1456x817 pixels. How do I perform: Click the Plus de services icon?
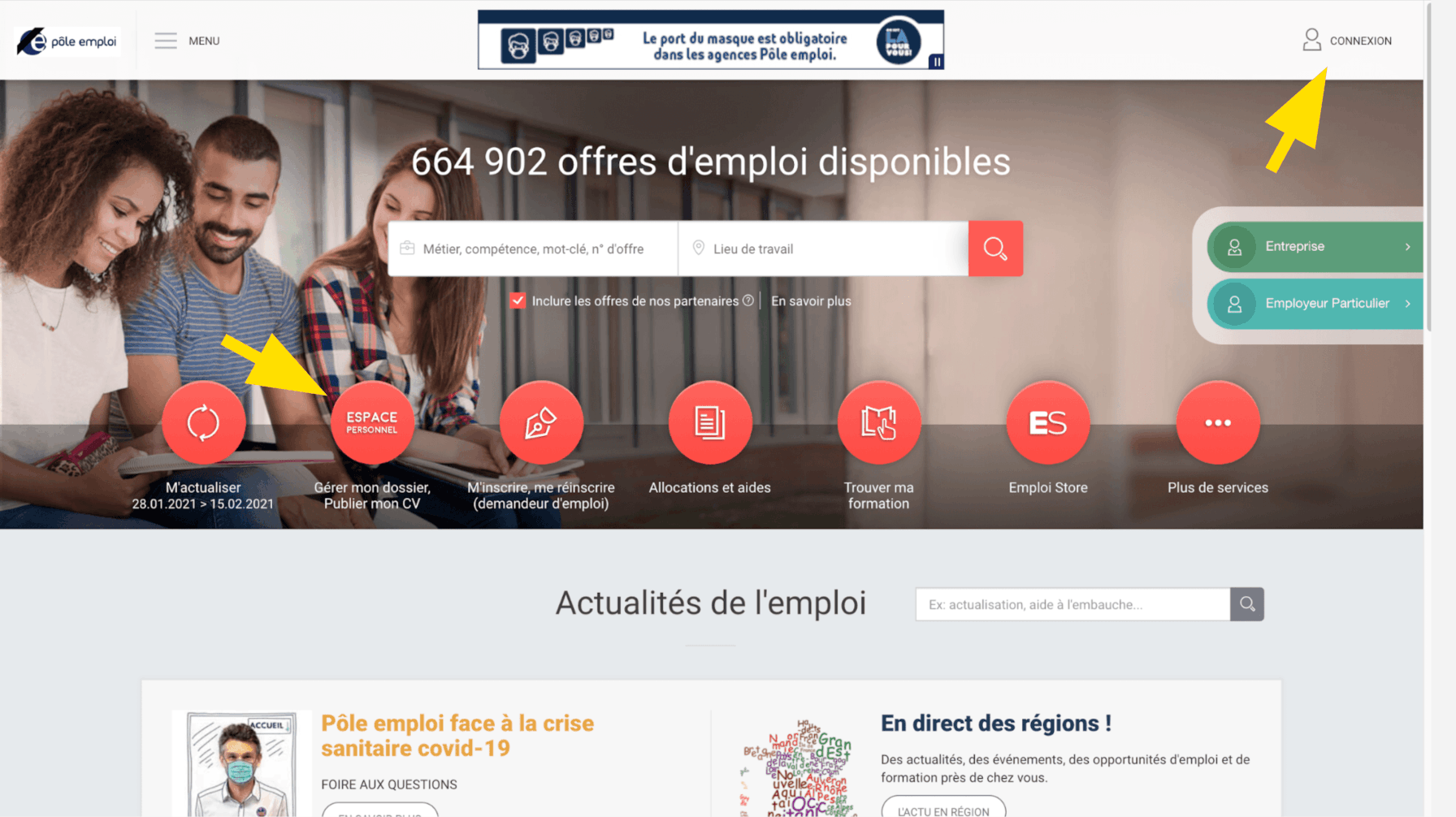[1218, 422]
